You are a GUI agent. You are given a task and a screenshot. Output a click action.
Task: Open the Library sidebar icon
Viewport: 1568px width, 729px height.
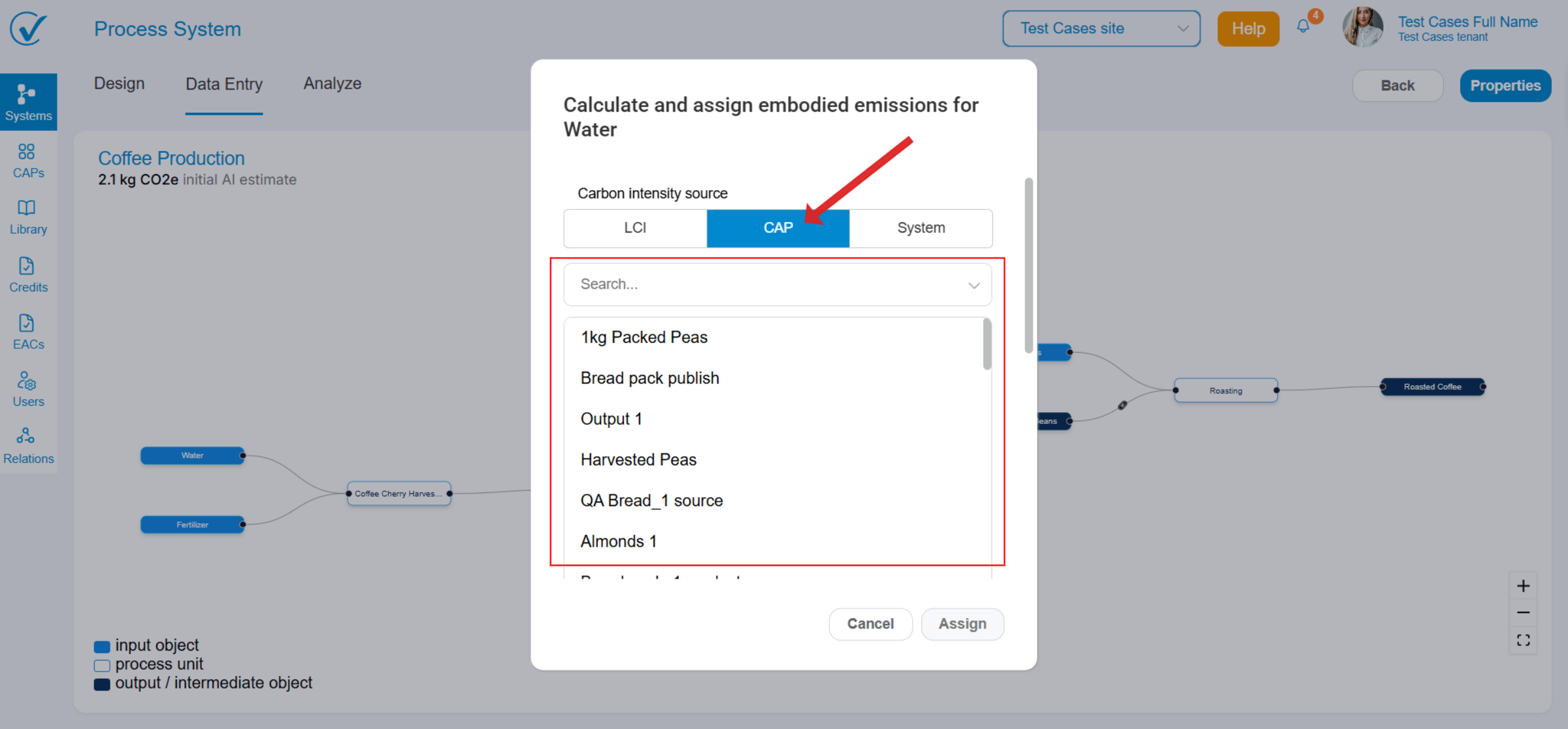(27, 217)
